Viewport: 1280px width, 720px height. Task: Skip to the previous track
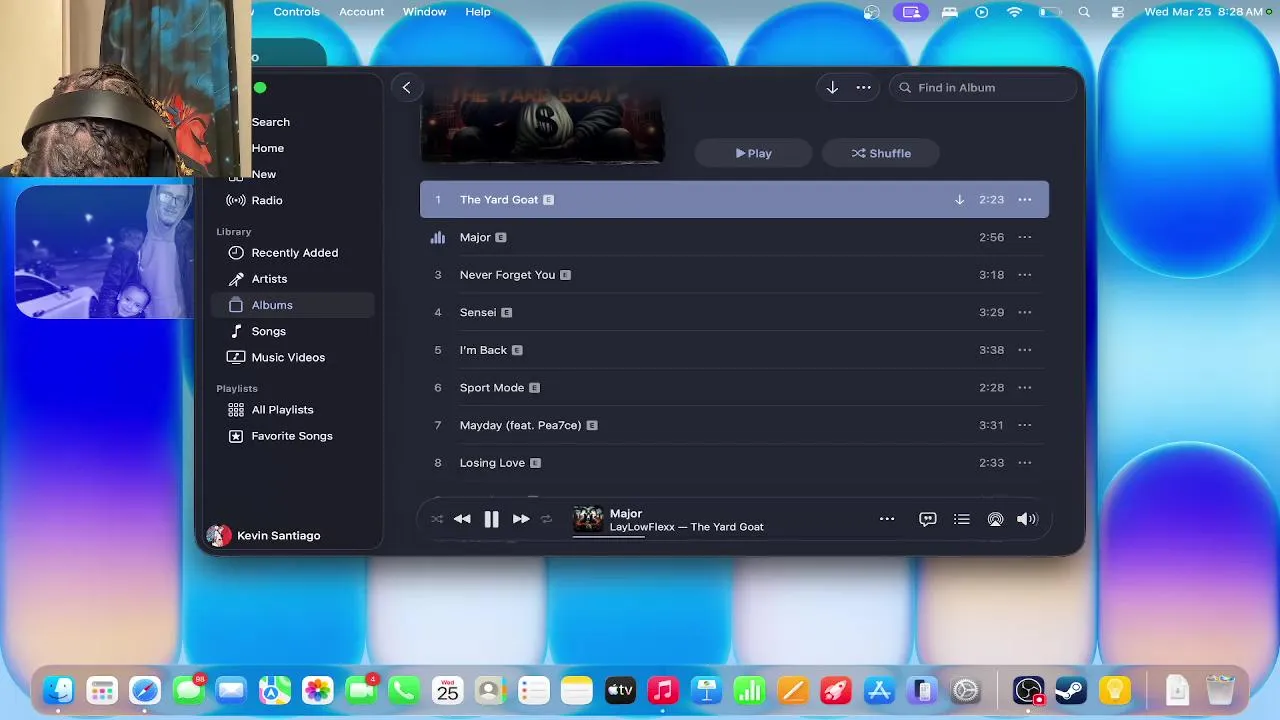point(462,519)
